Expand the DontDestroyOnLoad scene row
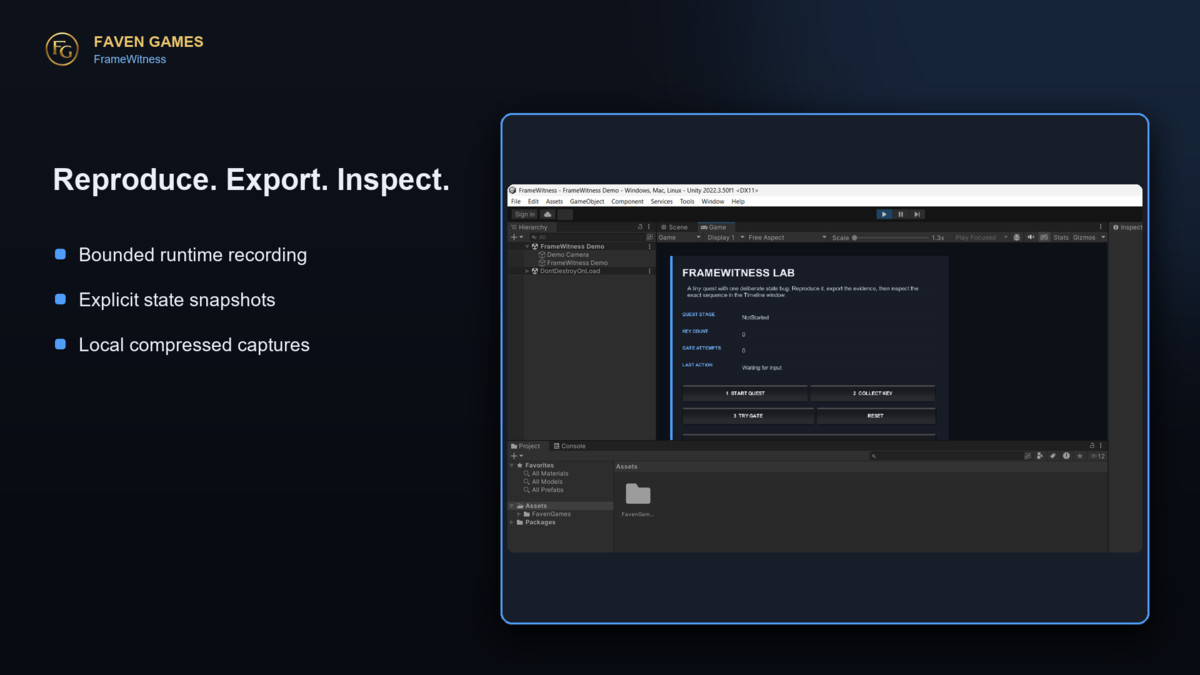 (x=527, y=271)
